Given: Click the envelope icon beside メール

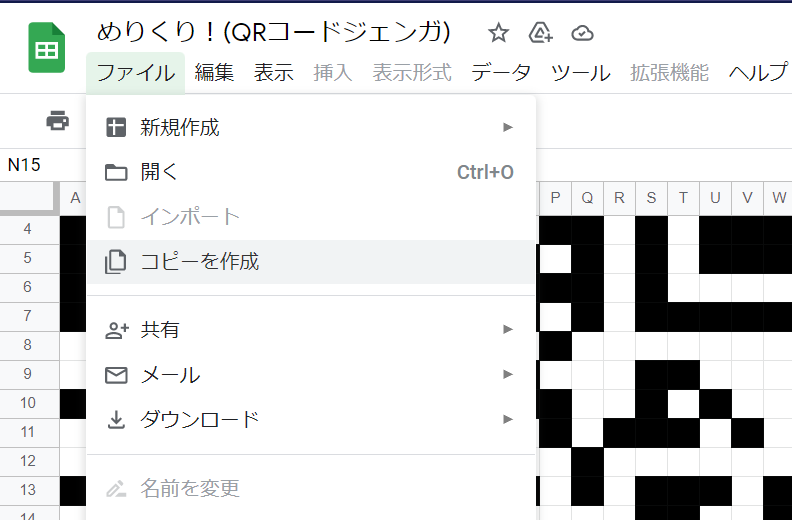Looking at the screenshot, I should (116, 375).
